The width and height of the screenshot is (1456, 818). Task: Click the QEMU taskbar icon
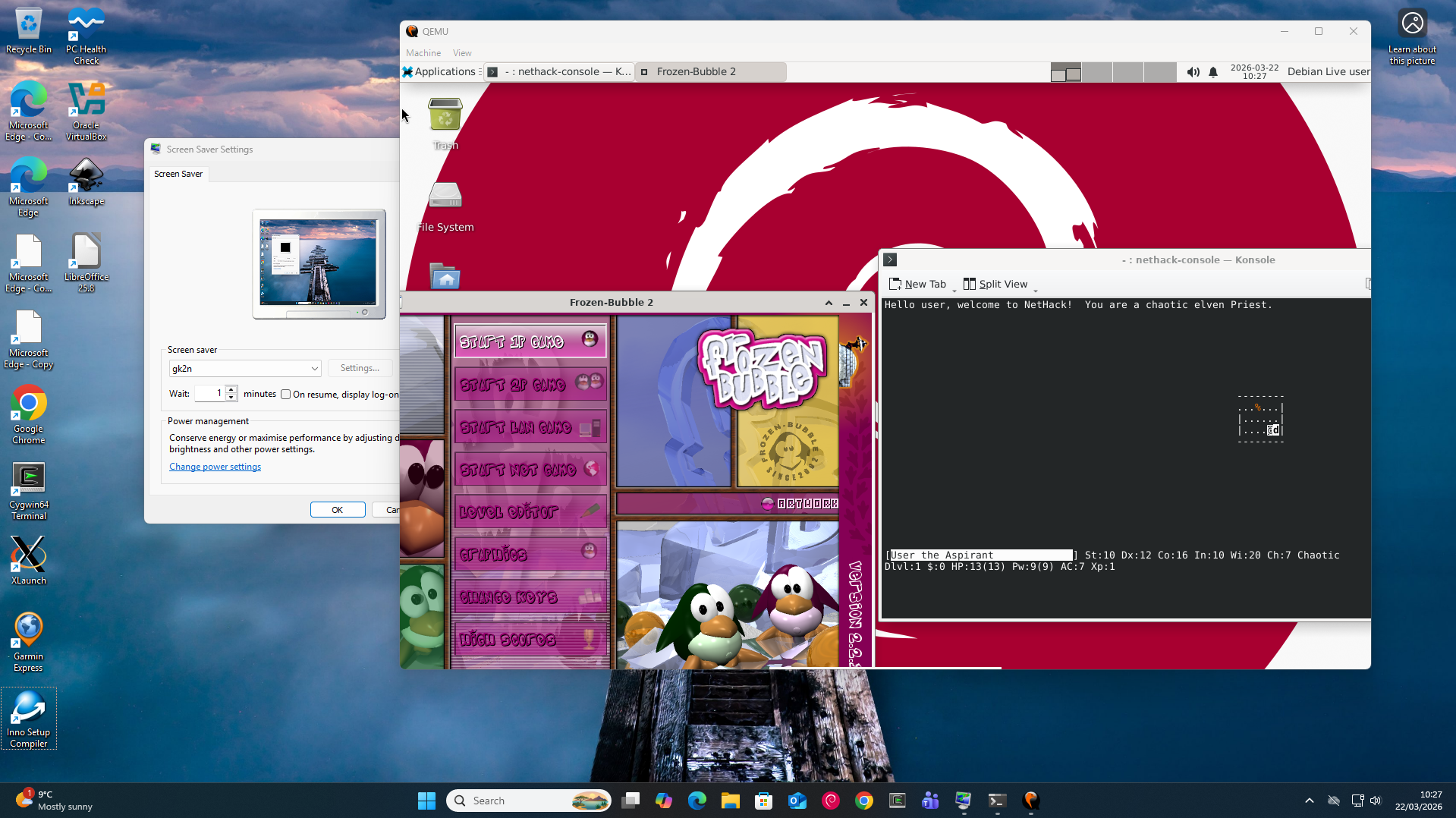pos(1030,801)
